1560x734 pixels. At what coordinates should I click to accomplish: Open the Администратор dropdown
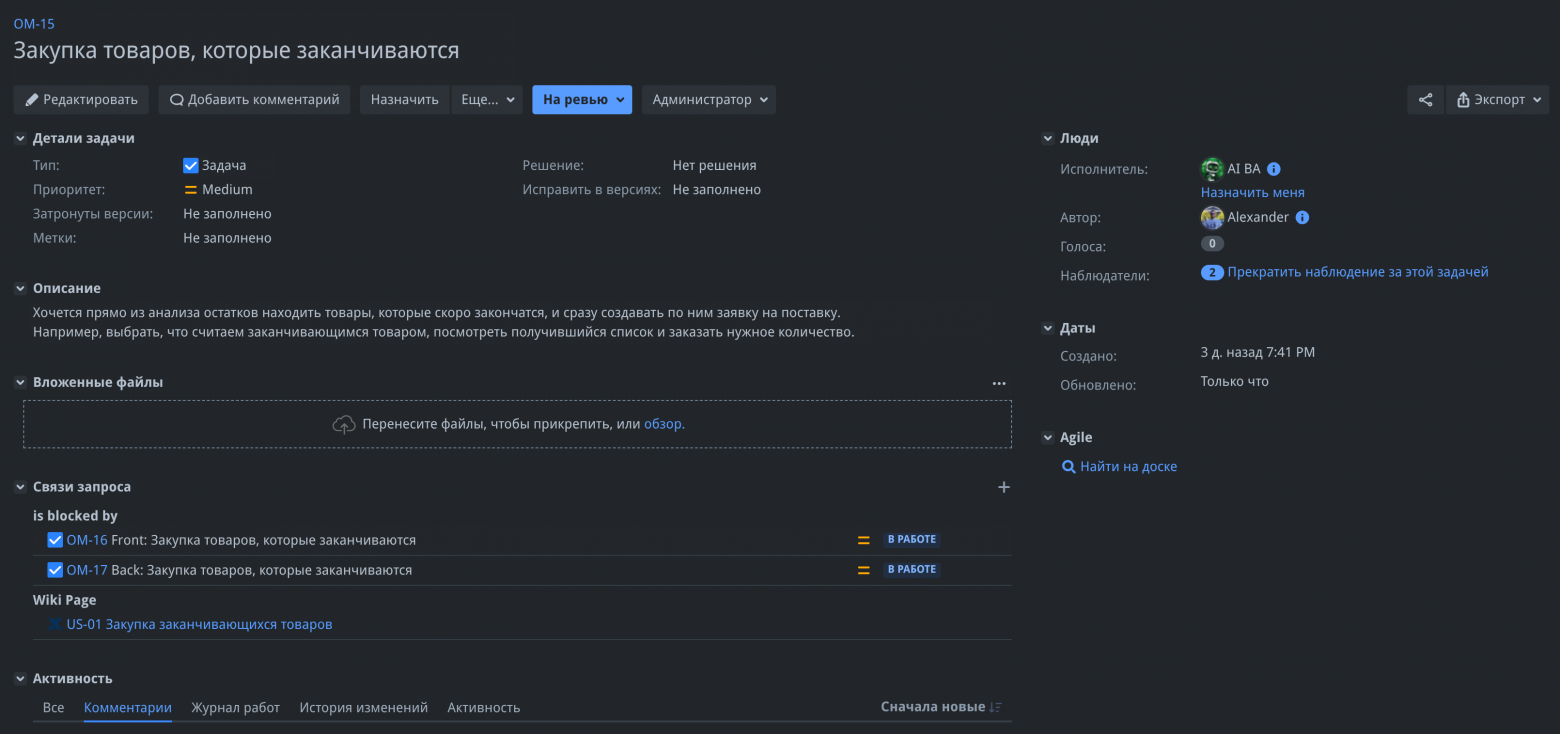click(709, 100)
